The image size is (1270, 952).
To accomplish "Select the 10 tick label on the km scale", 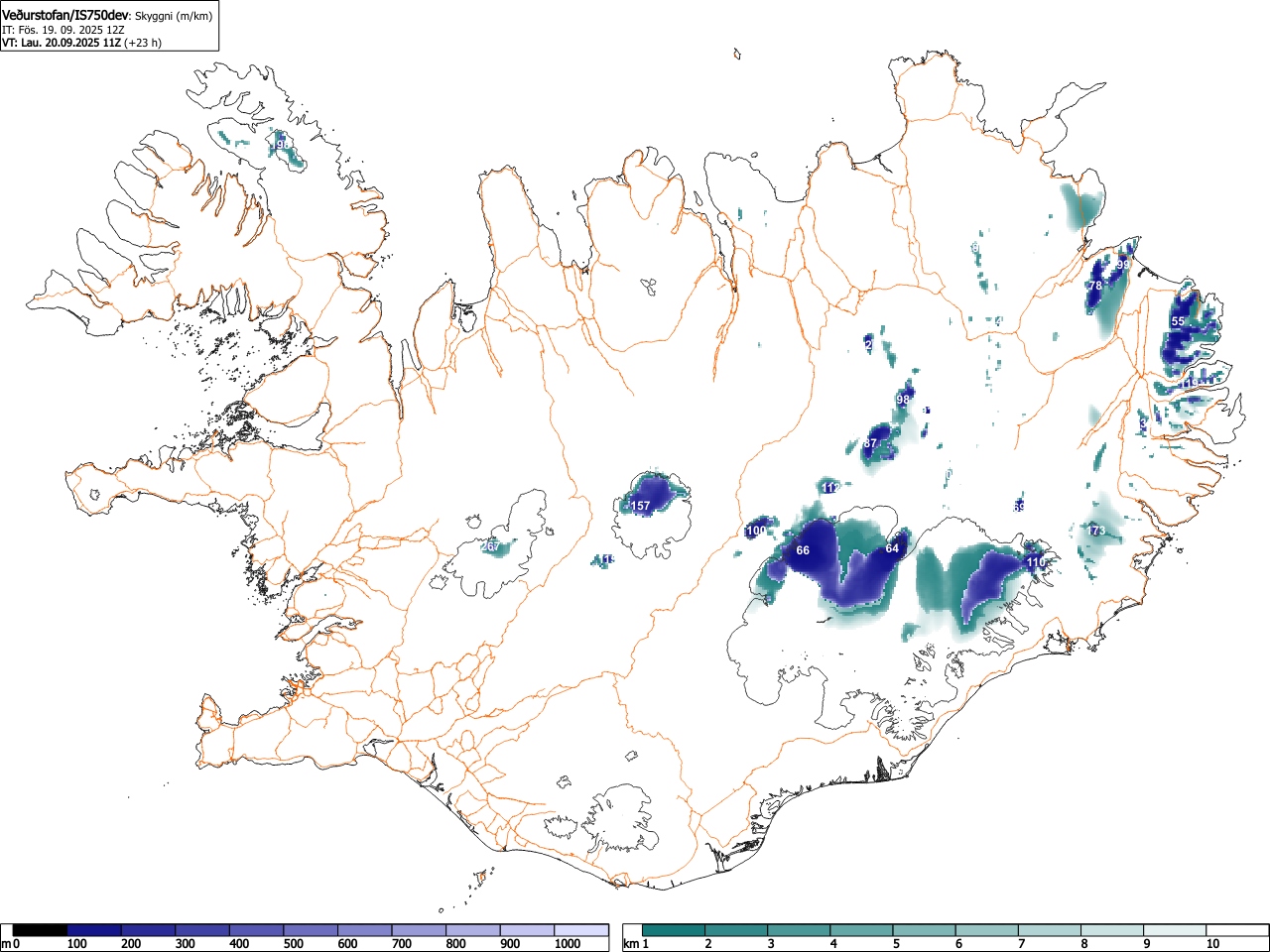I will (1211, 944).
